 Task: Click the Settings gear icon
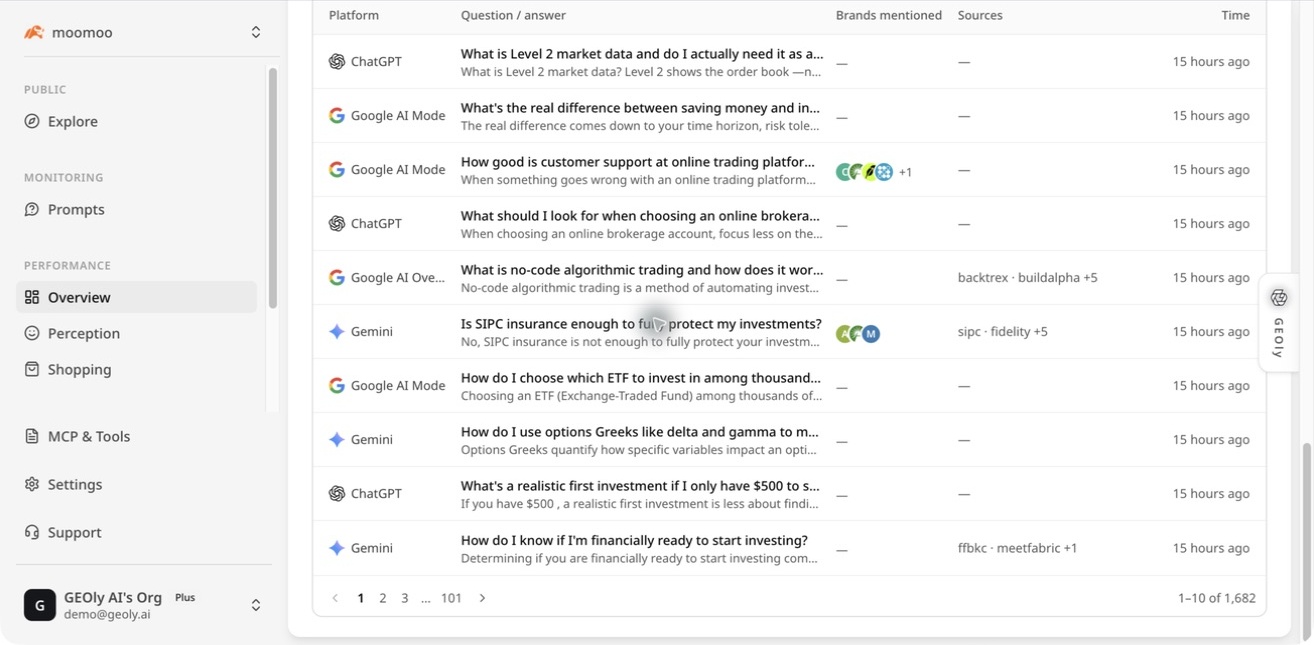pyautogui.click(x=32, y=484)
